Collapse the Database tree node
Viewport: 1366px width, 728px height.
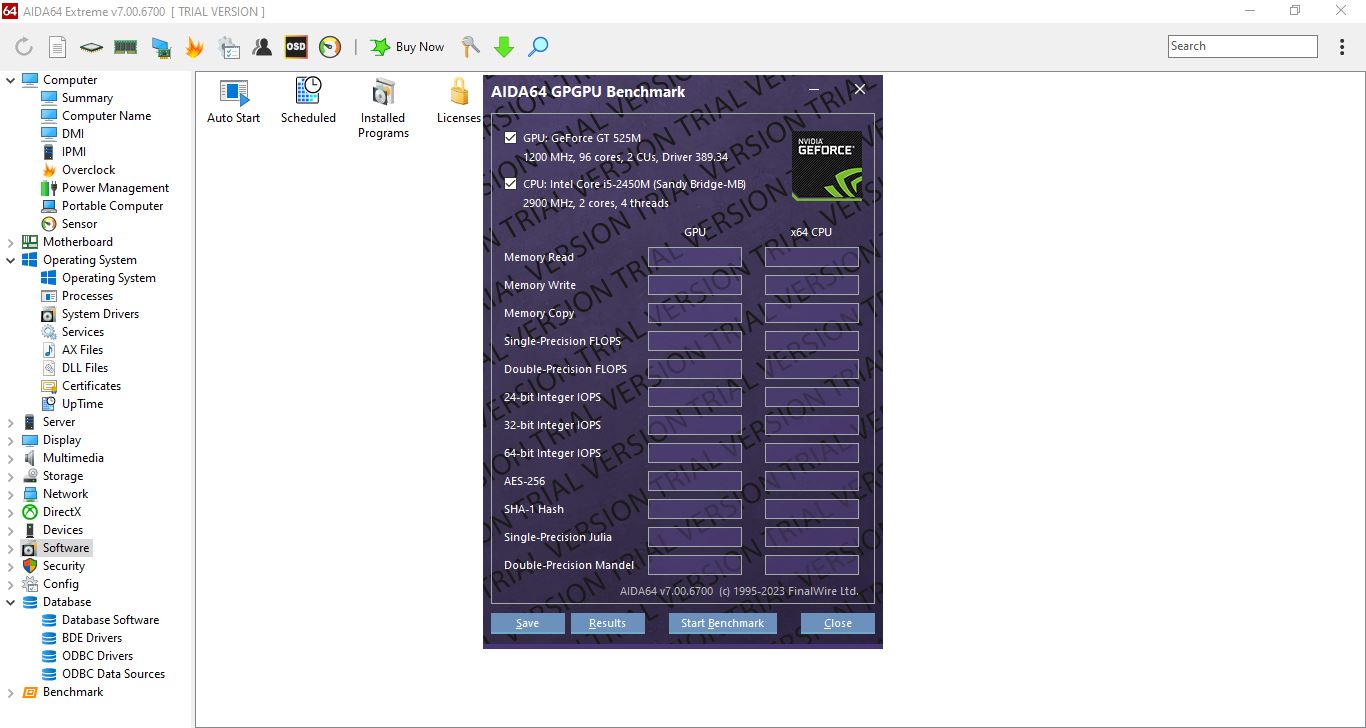11,602
